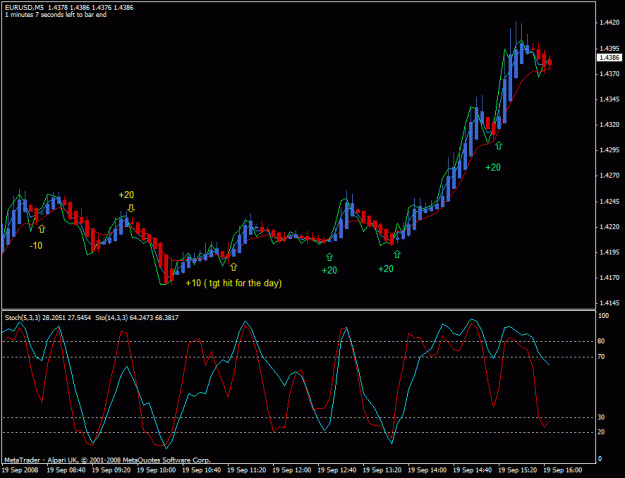This screenshot has height=478, width=625.
Task: Click the '19 Sep 11:20' time axis label
Action: 247,470
